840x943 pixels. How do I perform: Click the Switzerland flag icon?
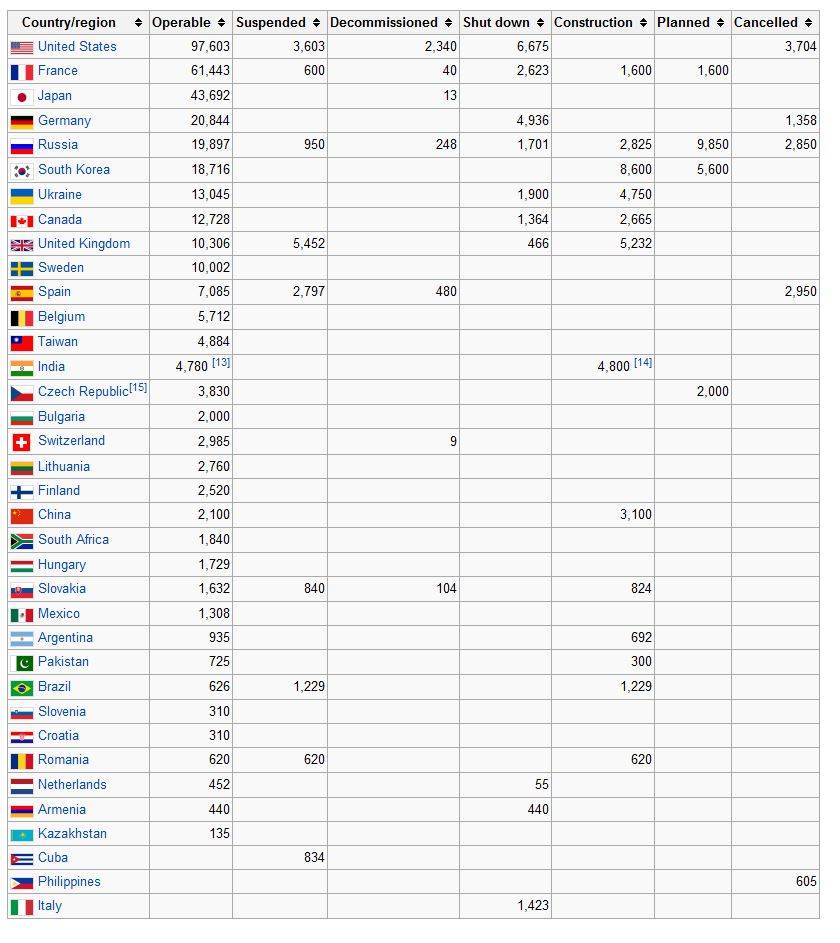coord(21,442)
